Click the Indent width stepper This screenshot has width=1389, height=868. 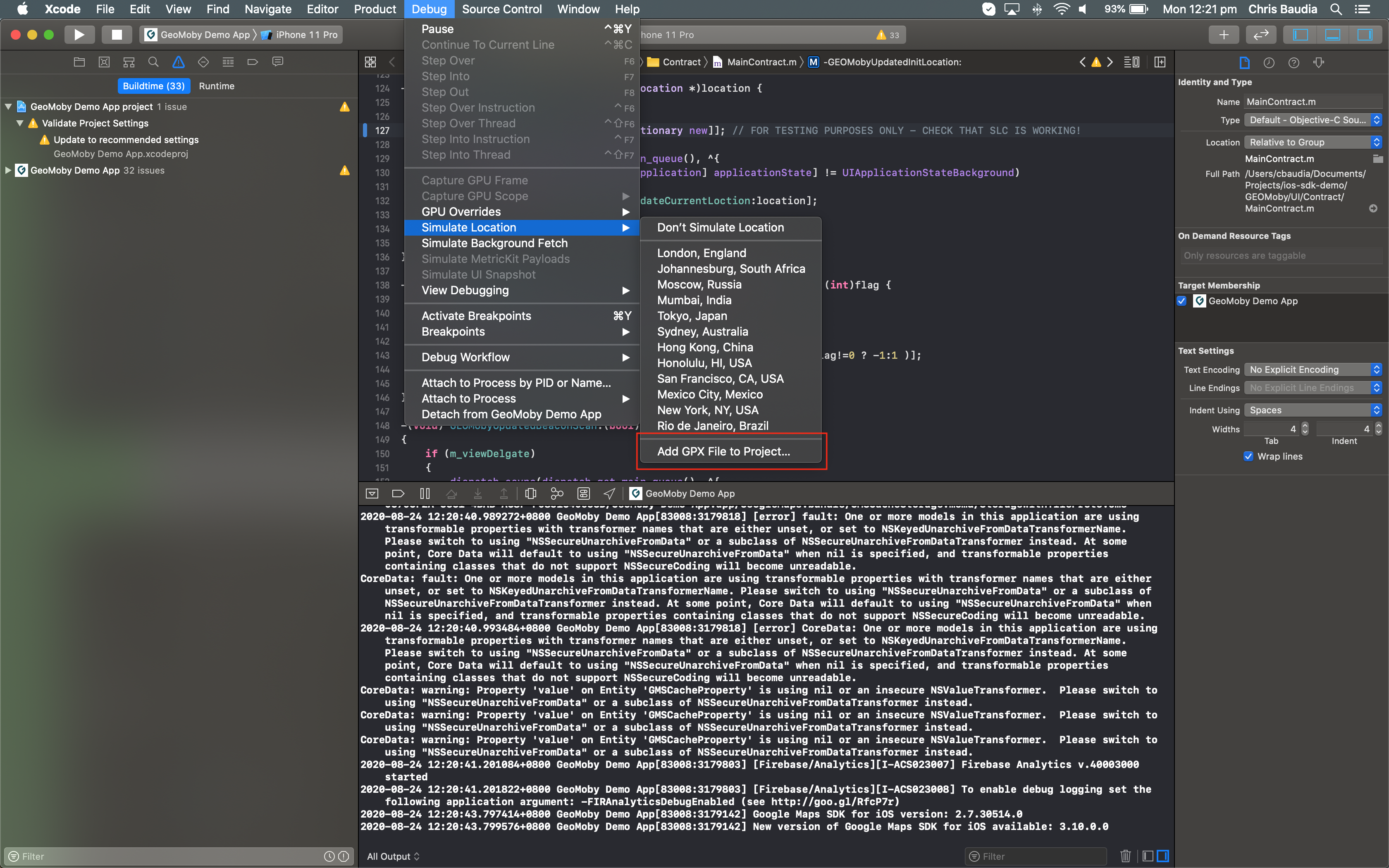(1379, 429)
